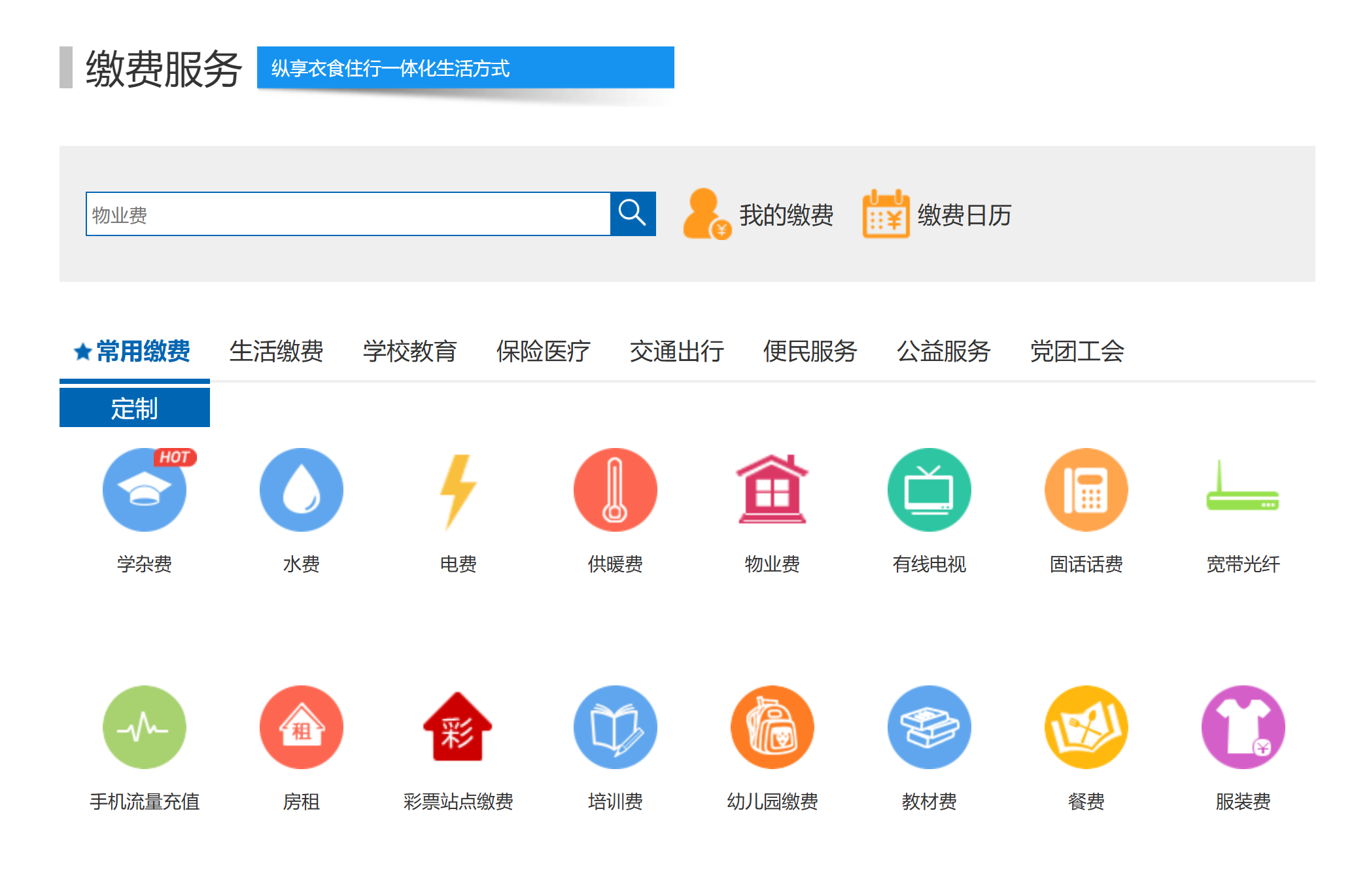
Task: Click the search magnifier button
Action: tap(632, 213)
